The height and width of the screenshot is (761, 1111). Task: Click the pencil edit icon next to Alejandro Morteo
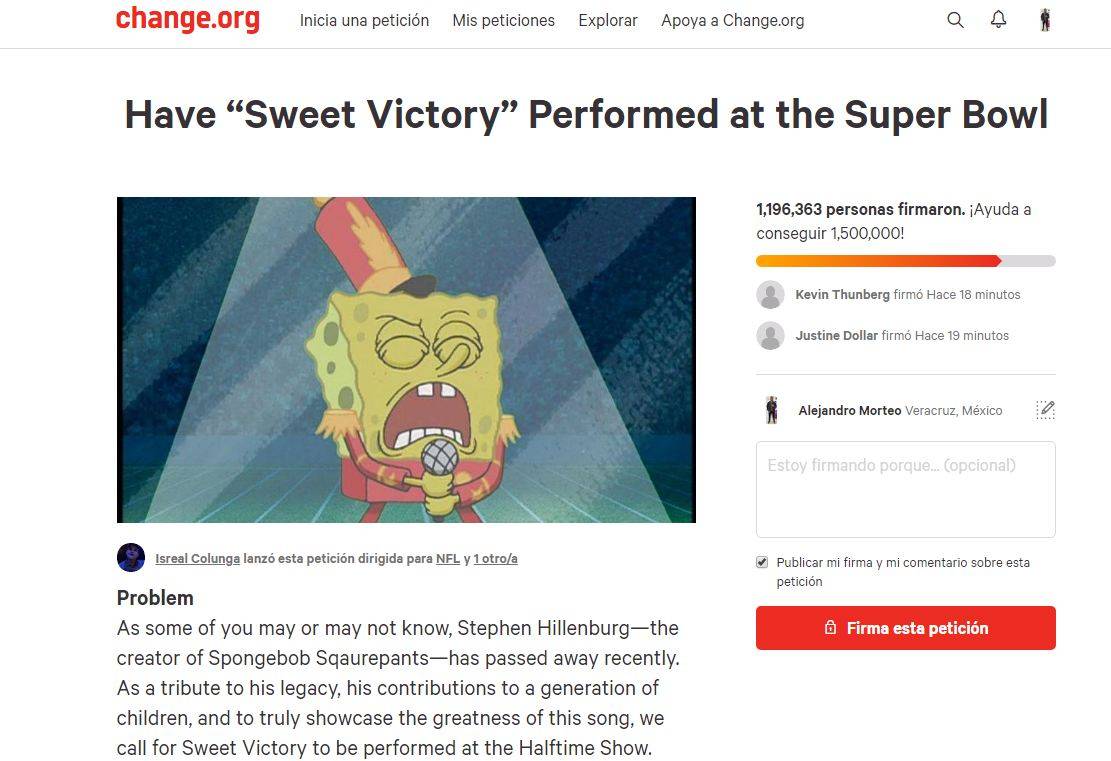coord(1045,409)
